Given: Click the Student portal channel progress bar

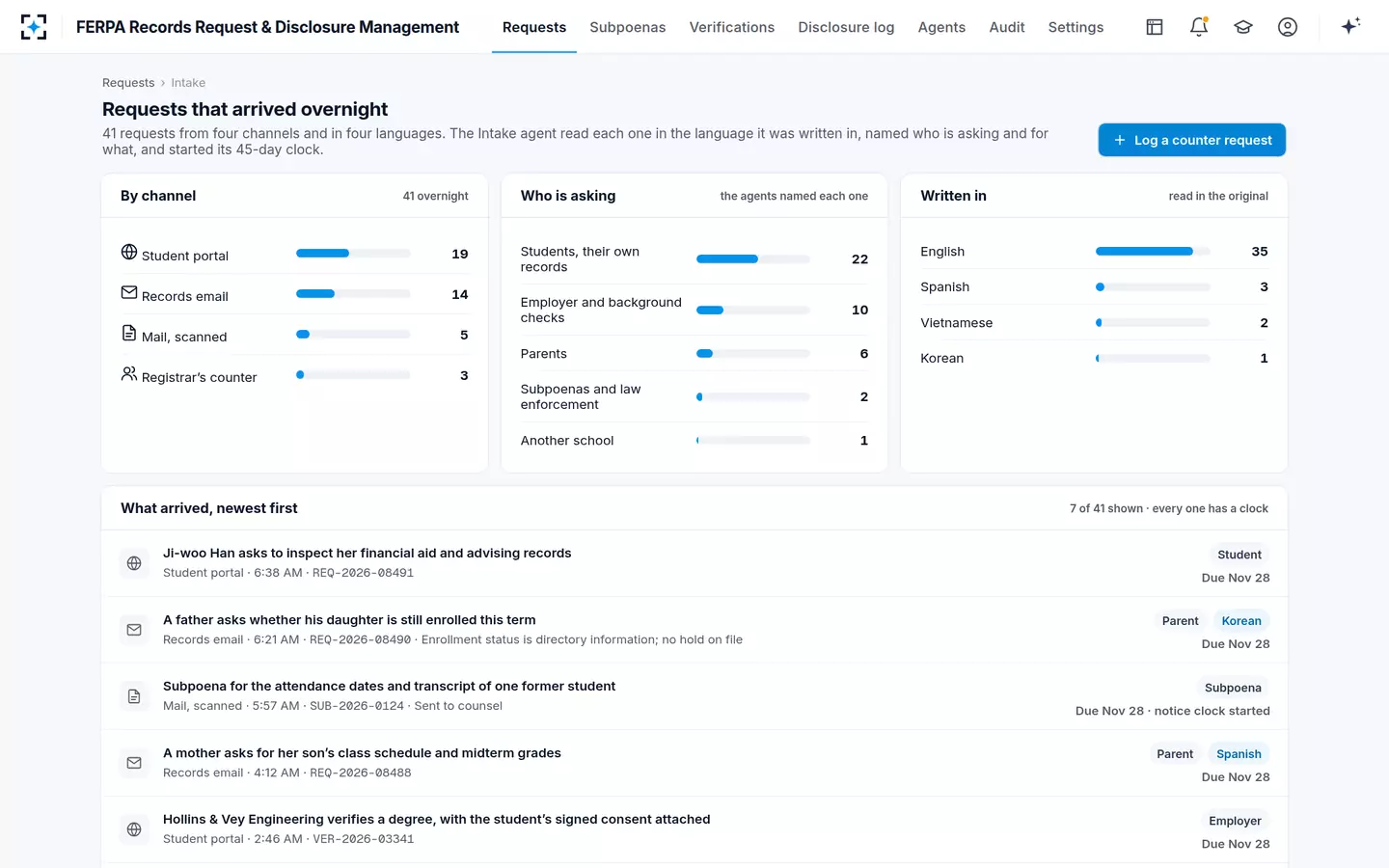Looking at the screenshot, I should pos(353,254).
